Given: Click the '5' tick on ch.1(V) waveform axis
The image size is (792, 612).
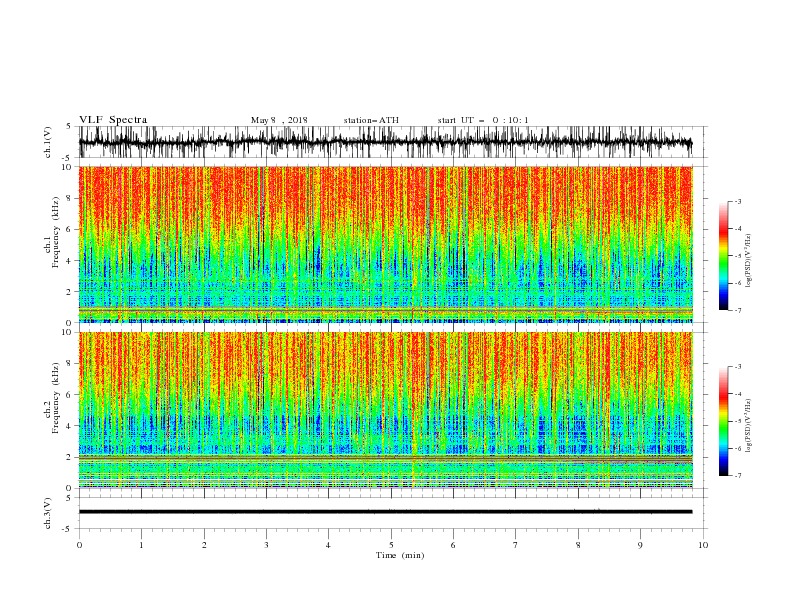Looking at the screenshot, I should pos(70,126).
